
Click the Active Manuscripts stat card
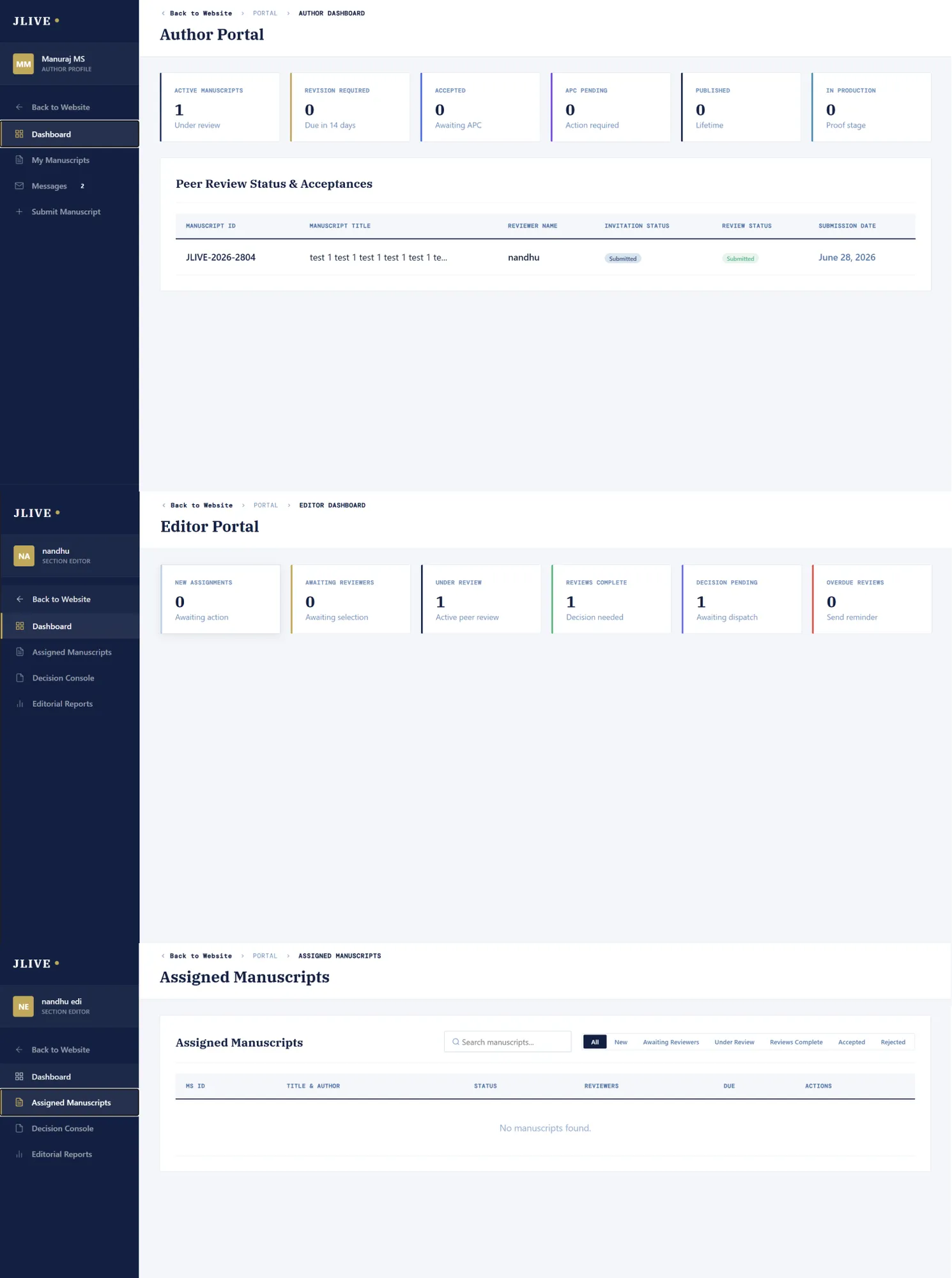(x=220, y=107)
